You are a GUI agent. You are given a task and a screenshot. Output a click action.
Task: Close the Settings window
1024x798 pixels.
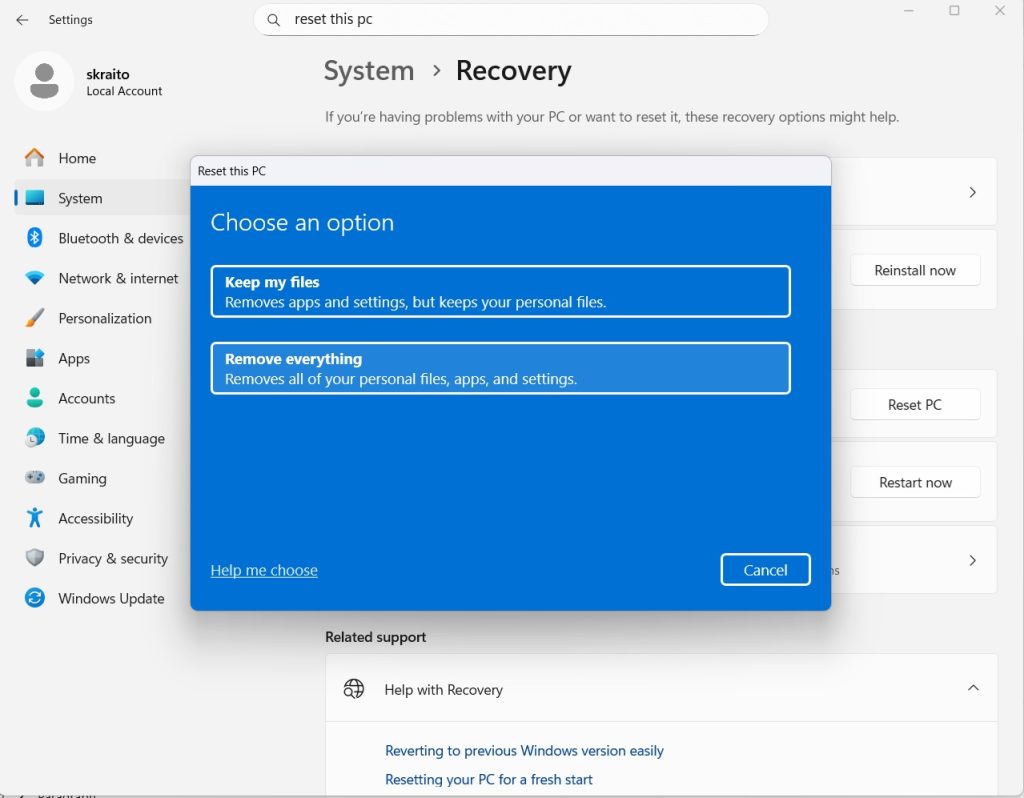pos(1000,10)
